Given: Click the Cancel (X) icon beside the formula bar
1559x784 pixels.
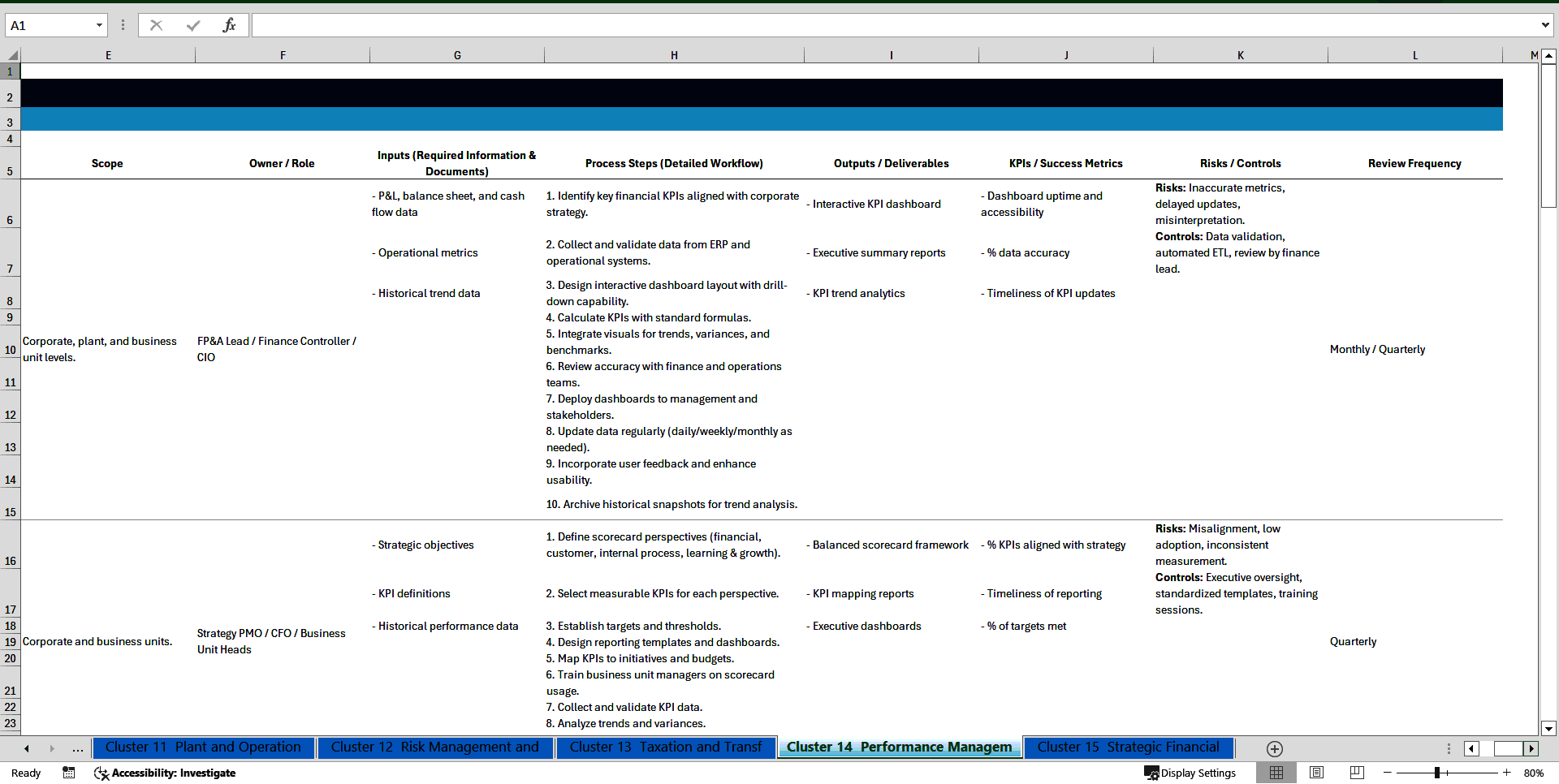Looking at the screenshot, I should [x=156, y=24].
